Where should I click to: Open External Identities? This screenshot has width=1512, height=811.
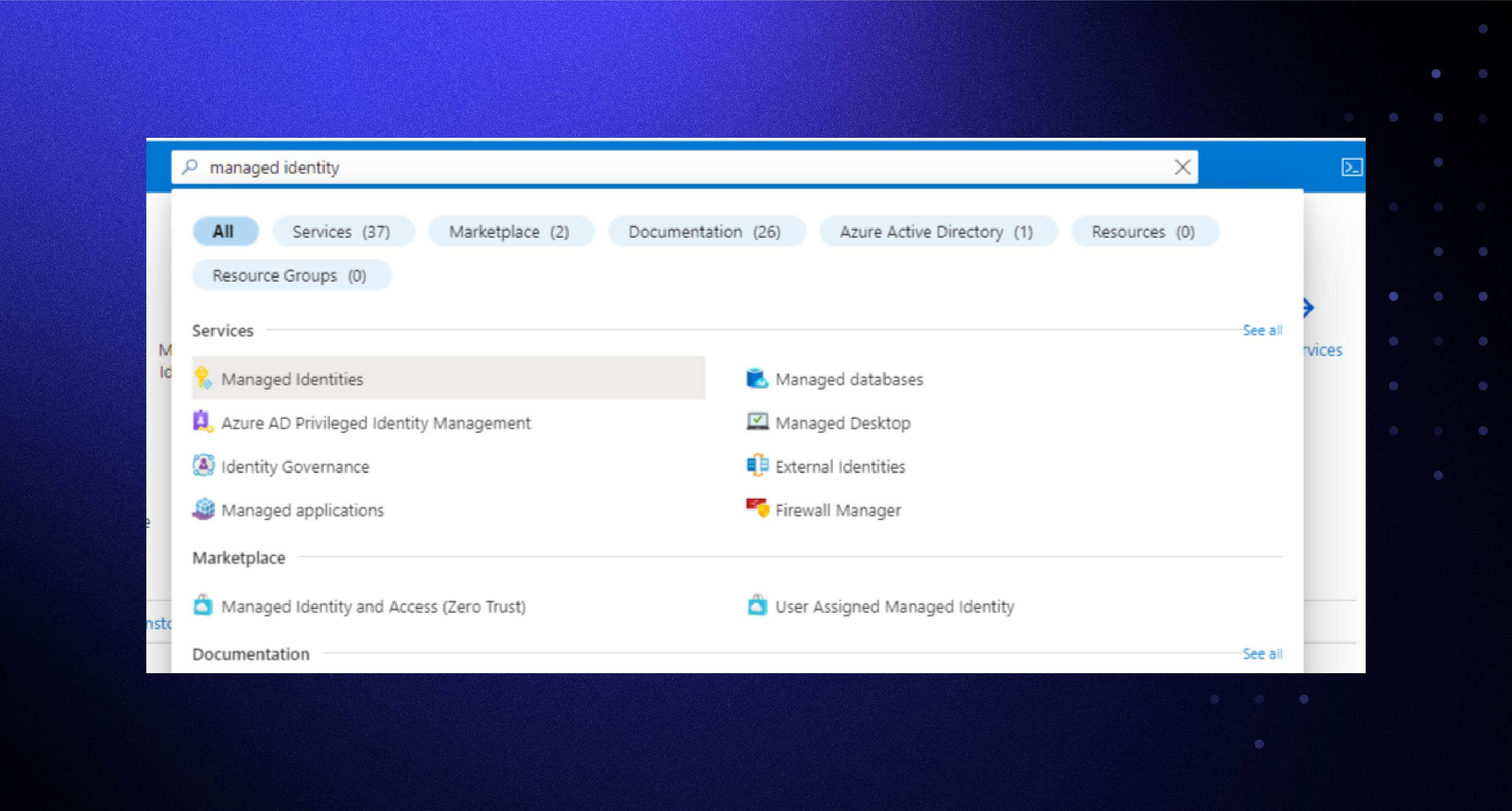(840, 466)
